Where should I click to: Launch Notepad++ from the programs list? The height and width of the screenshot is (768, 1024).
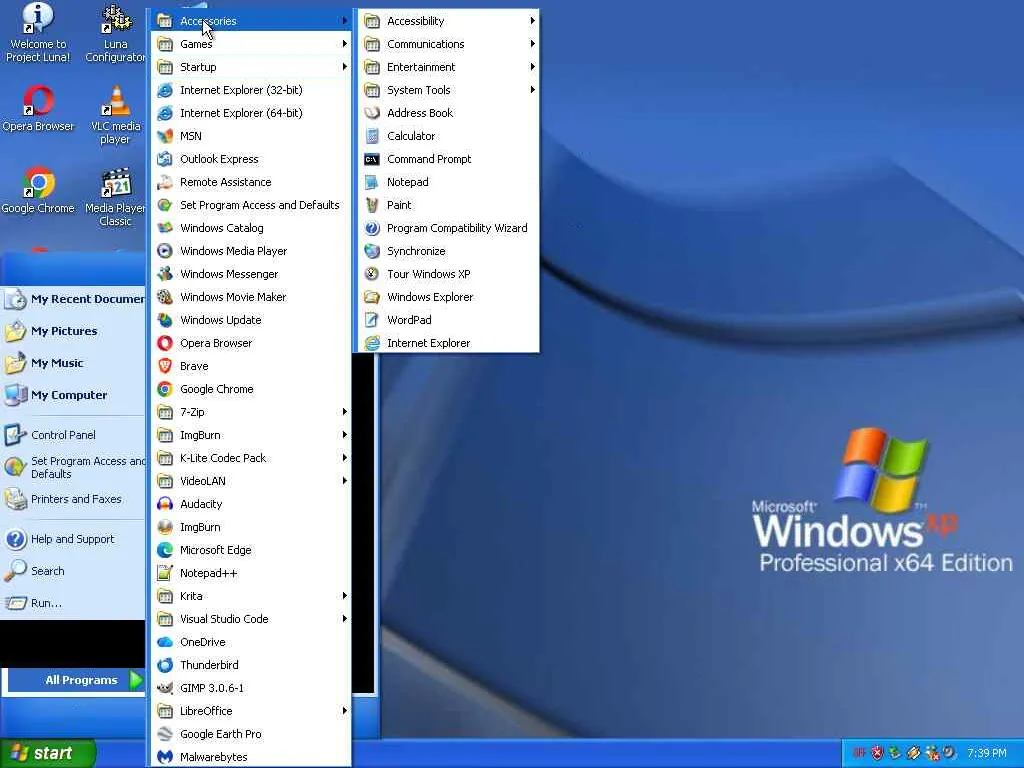coord(251,573)
